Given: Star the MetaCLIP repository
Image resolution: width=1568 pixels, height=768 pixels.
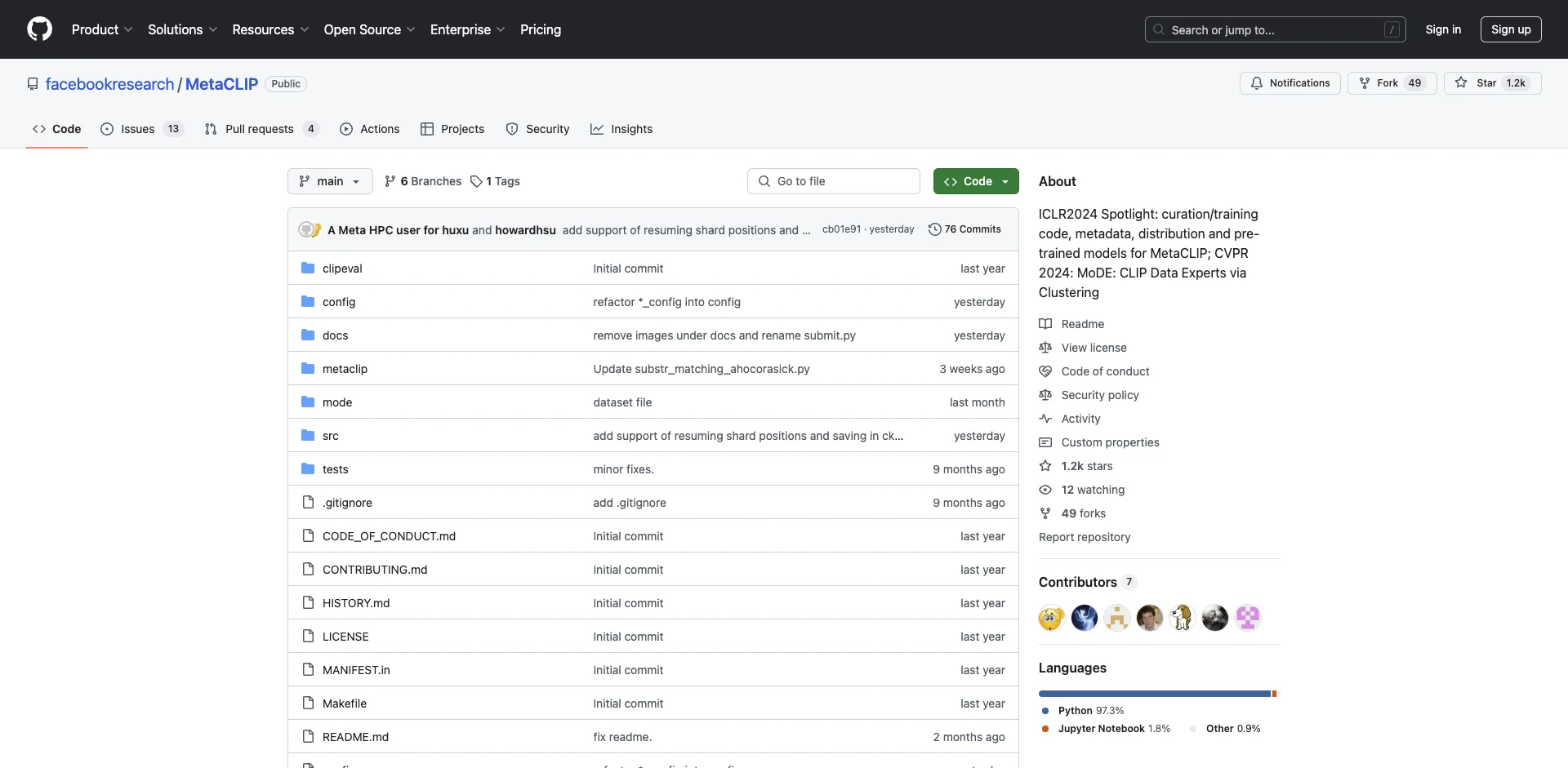Looking at the screenshot, I should (1492, 83).
